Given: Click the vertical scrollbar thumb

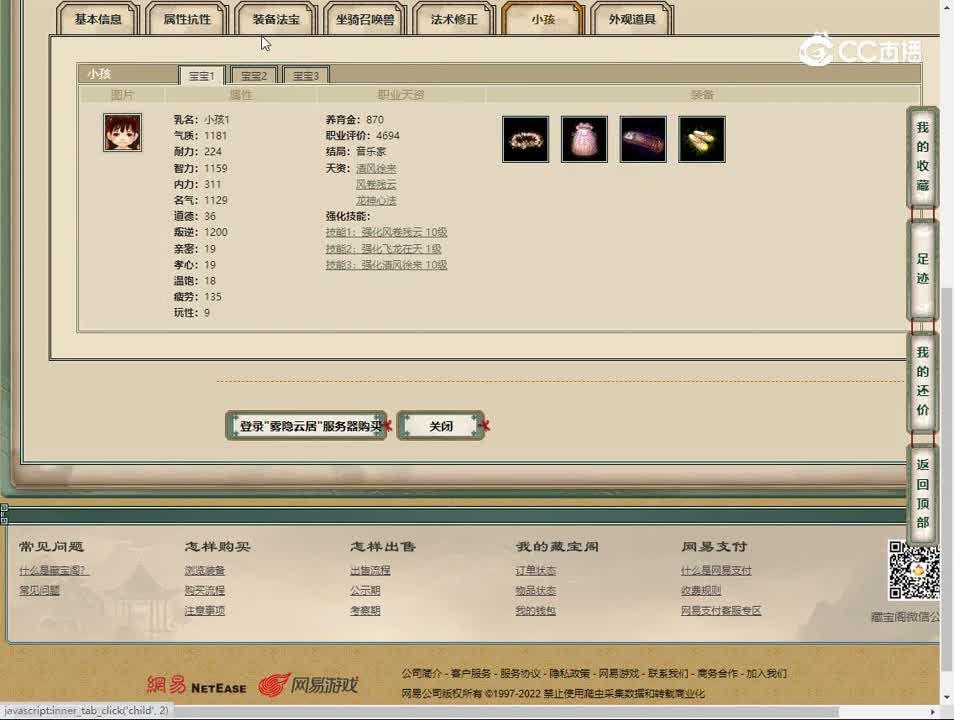Looking at the screenshot, I should tap(947, 478).
